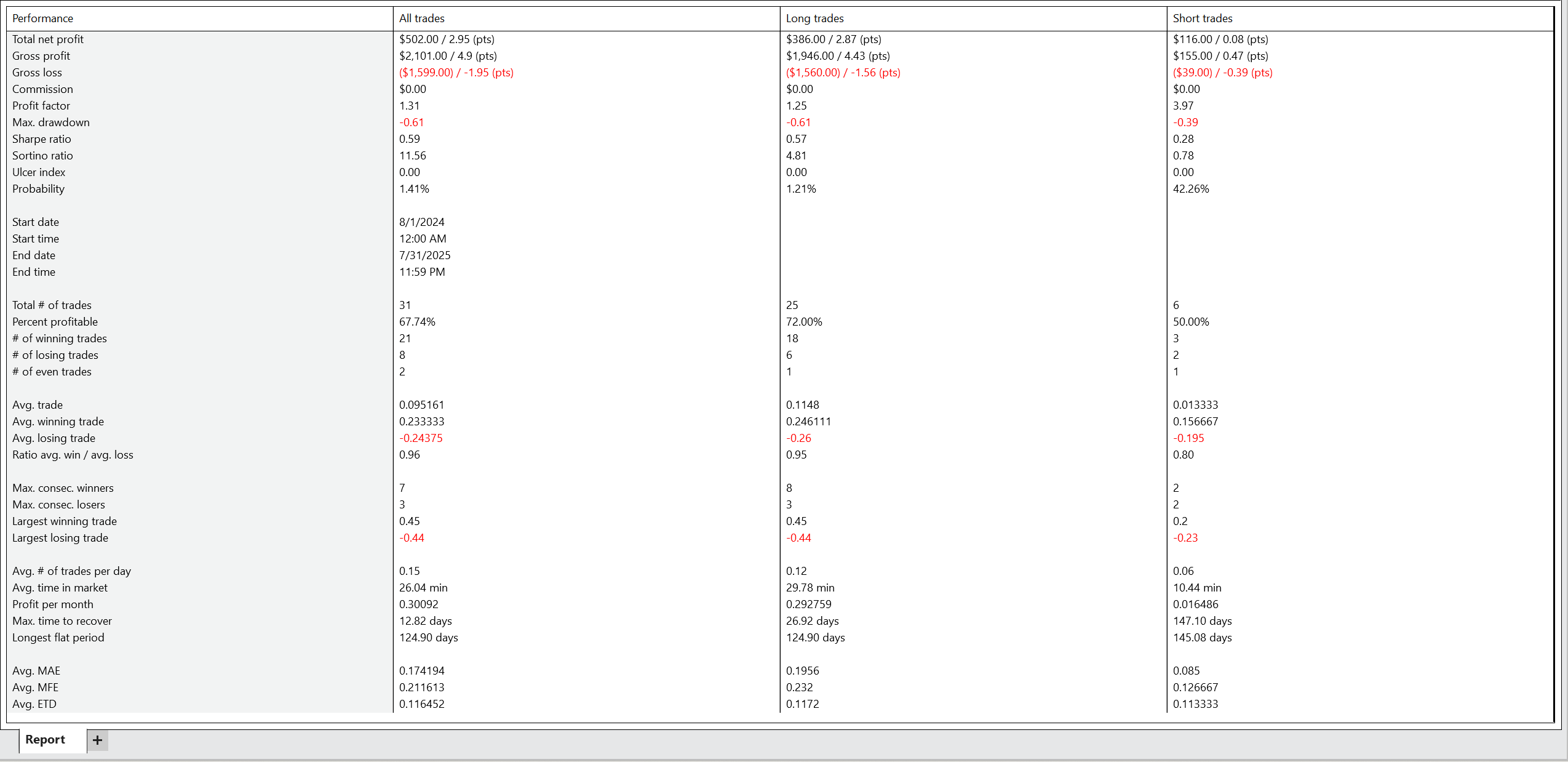This screenshot has width=1568, height=762.
Task: Select the Total net profit row label
Action: click(x=48, y=39)
